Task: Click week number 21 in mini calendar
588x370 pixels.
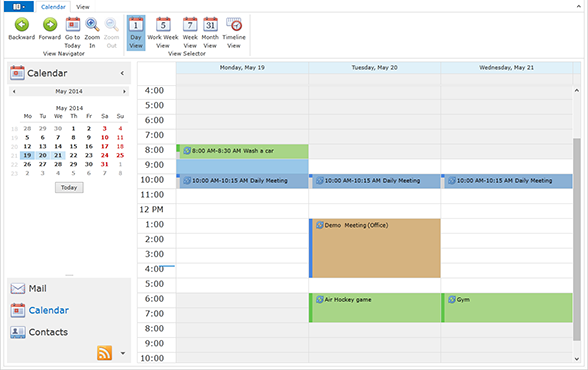Action: 14,156
